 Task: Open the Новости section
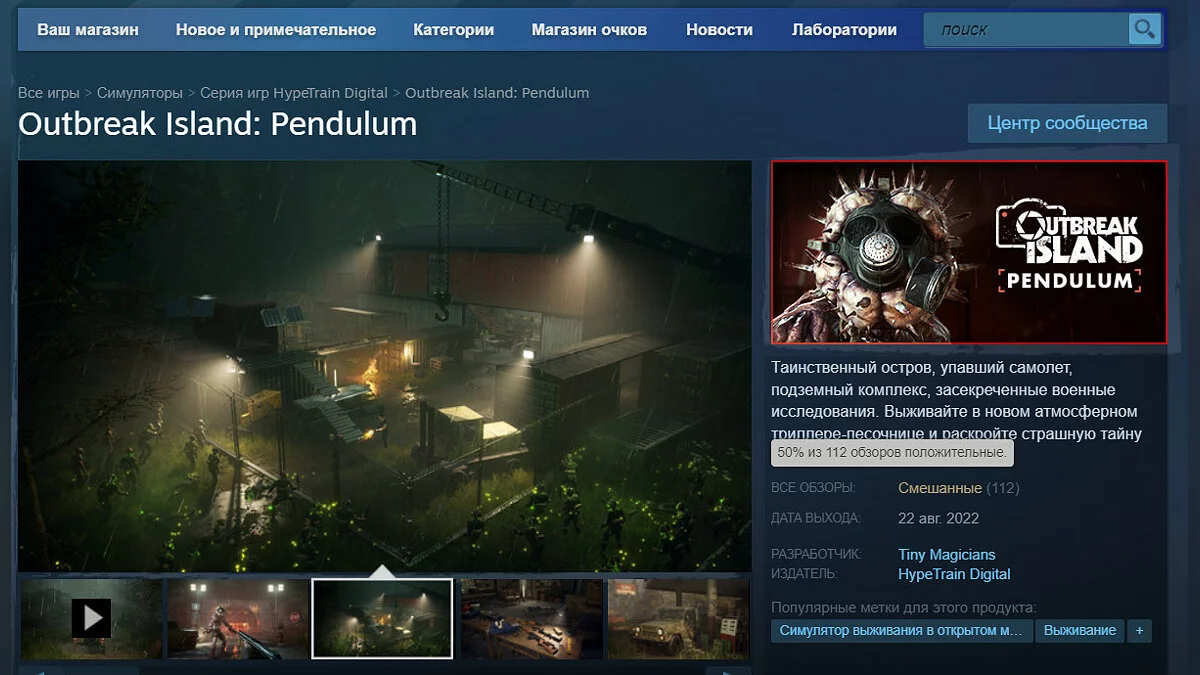(719, 30)
